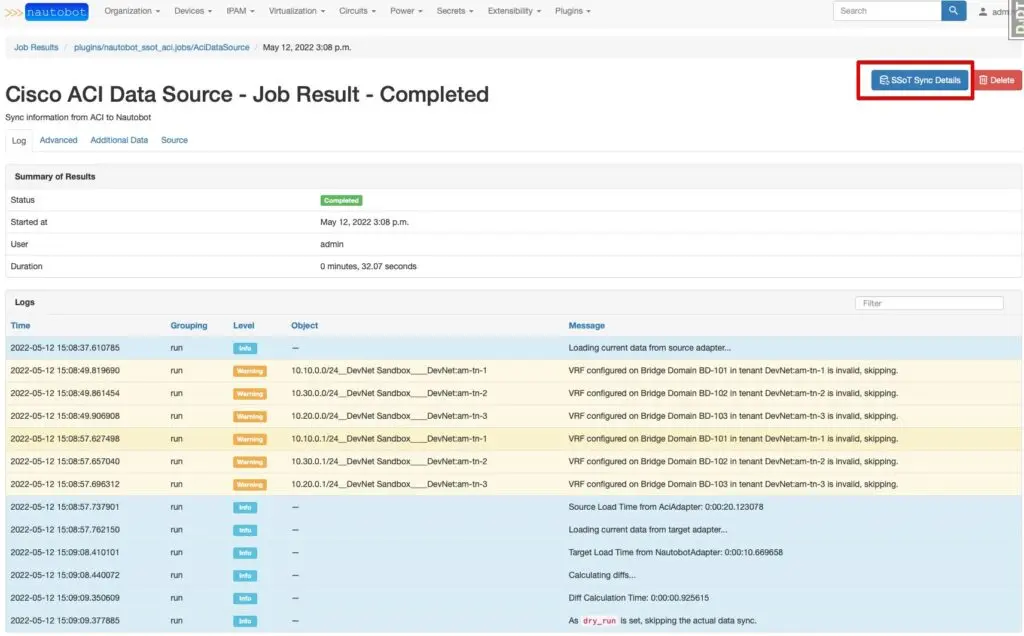This screenshot has width=1024, height=636.
Task: Switch to the Source tab
Action: (x=174, y=140)
